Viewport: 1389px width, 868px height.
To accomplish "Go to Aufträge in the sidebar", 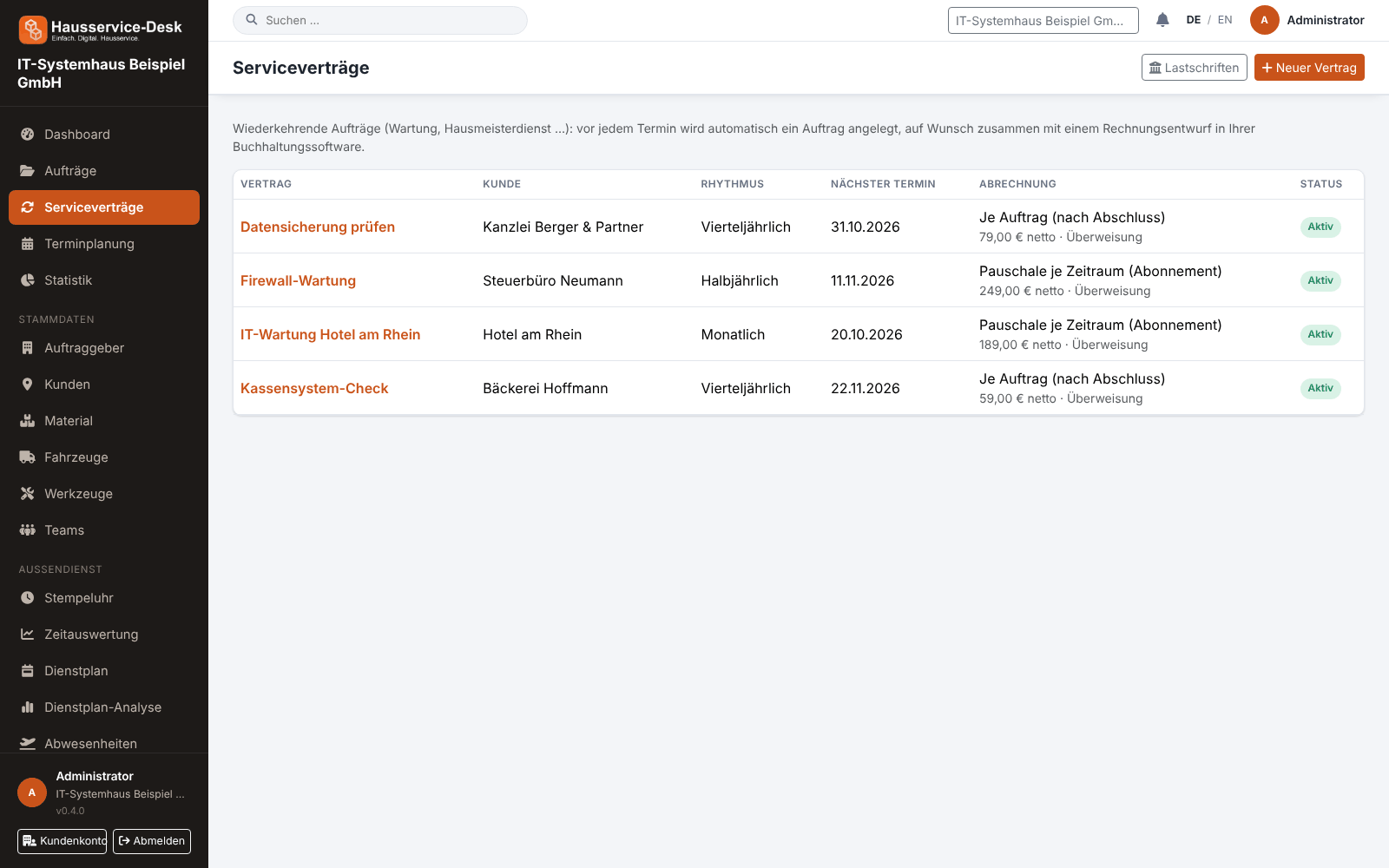I will point(104,171).
